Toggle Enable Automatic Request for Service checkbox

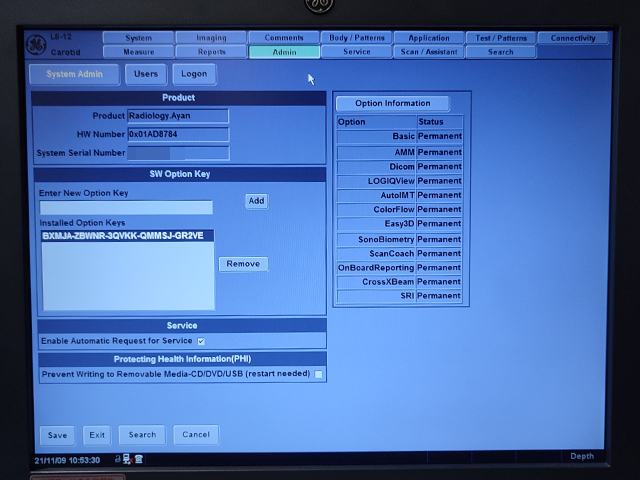click(201, 341)
